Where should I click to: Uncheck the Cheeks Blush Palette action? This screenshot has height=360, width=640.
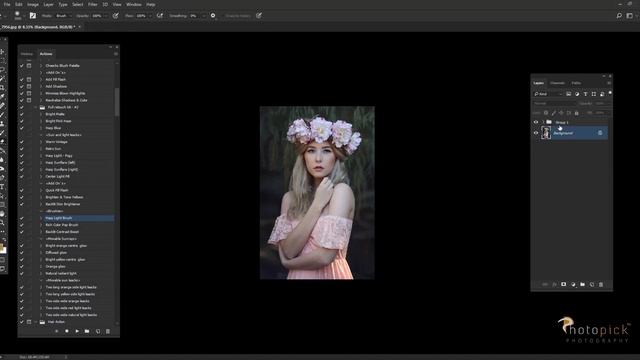point(22,65)
